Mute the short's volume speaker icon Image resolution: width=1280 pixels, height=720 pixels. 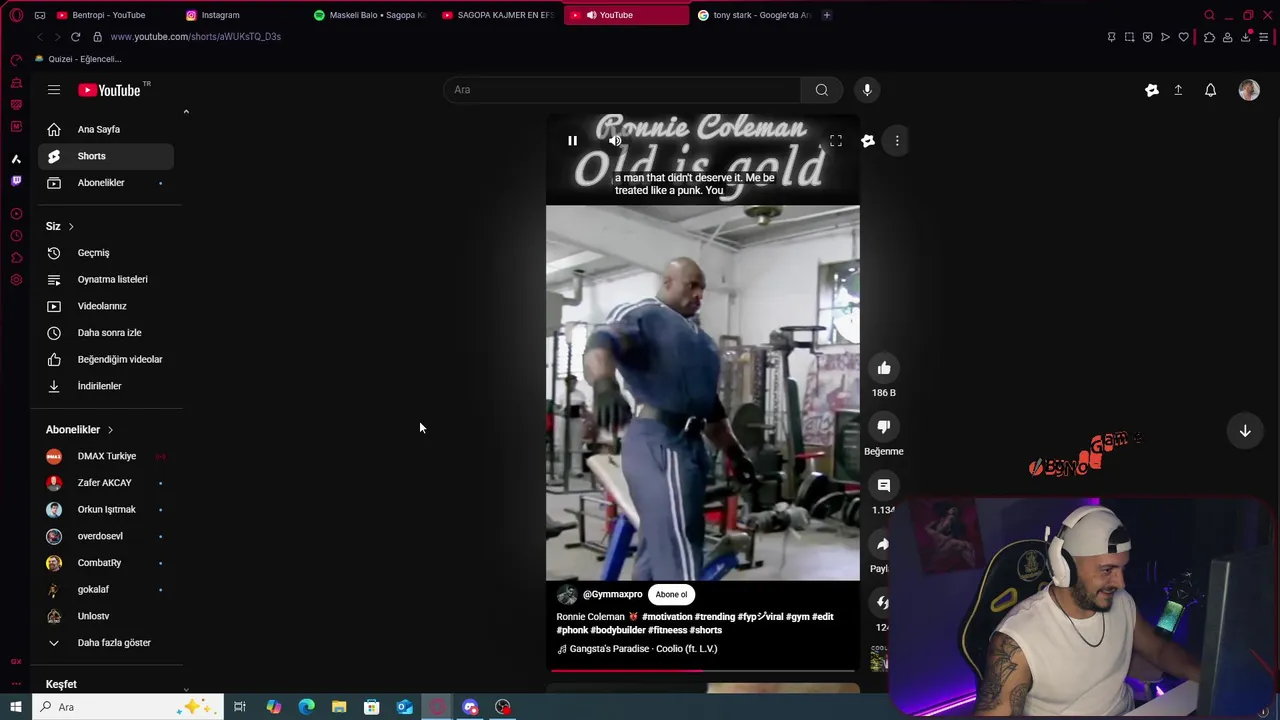coord(615,141)
